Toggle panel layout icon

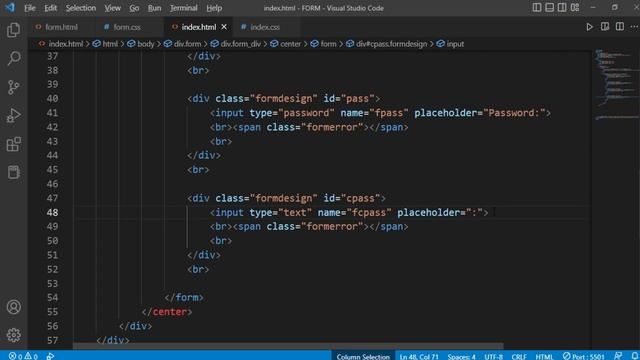click(x=549, y=7)
